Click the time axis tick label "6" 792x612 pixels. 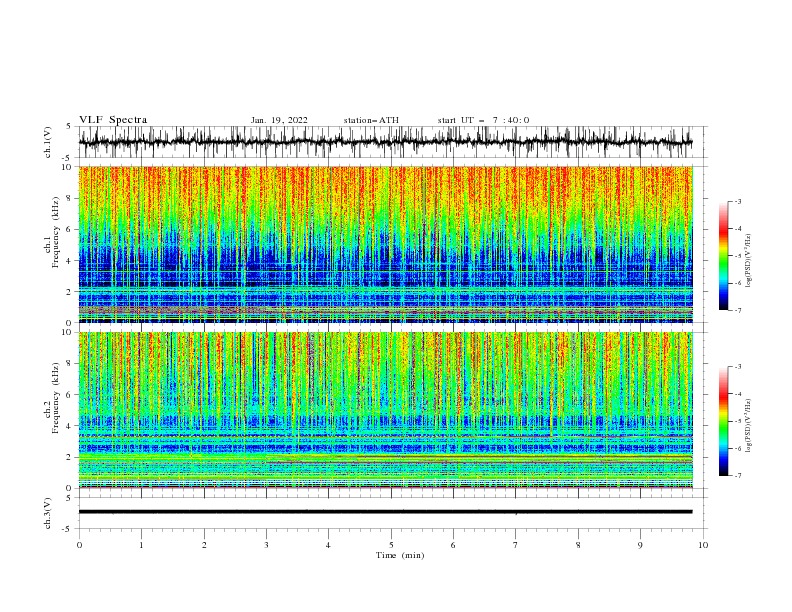453,545
